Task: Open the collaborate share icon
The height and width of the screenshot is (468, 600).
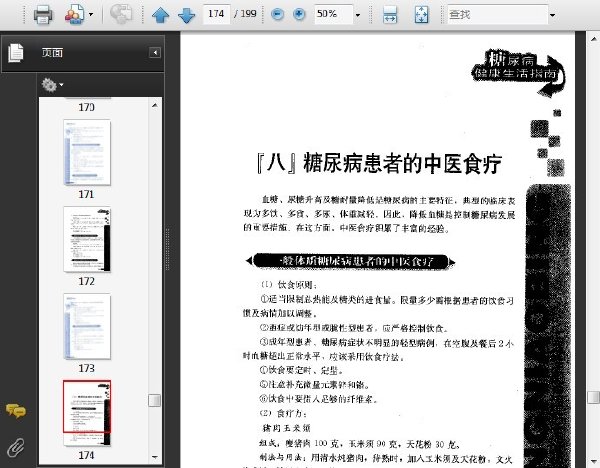Action: click(x=75, y=15)
